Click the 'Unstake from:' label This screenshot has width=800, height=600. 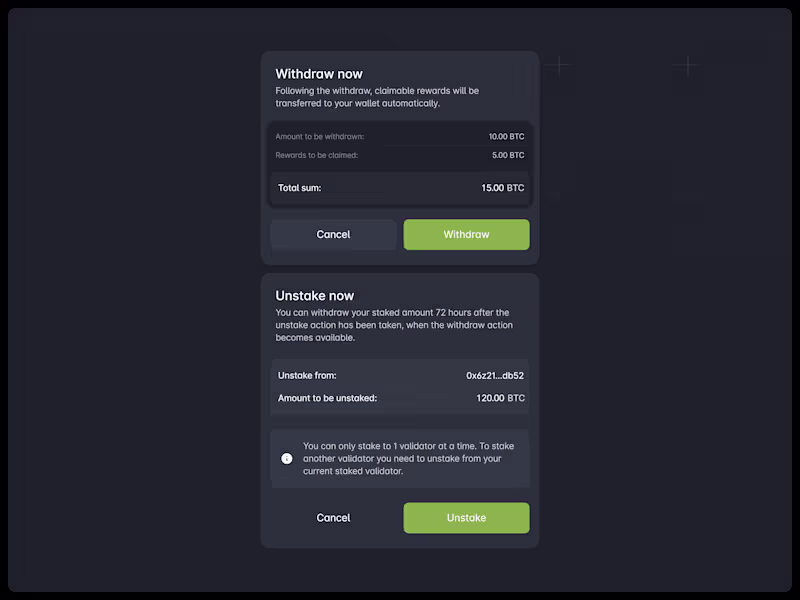pyautogui.click(x=307, y=376)
